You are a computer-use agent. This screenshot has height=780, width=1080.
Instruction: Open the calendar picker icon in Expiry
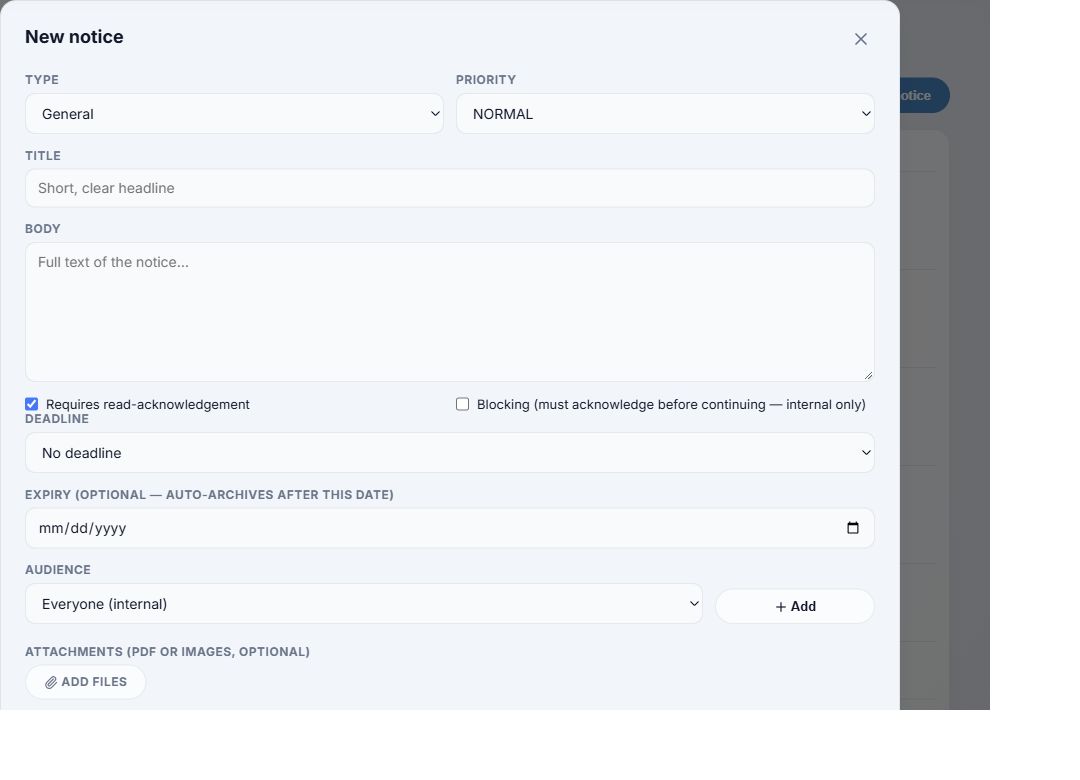tap(853, 528)
